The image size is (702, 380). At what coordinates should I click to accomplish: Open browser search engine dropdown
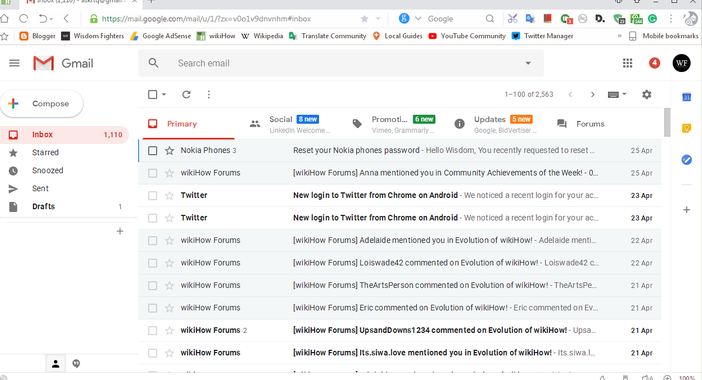tap(418, 18)
